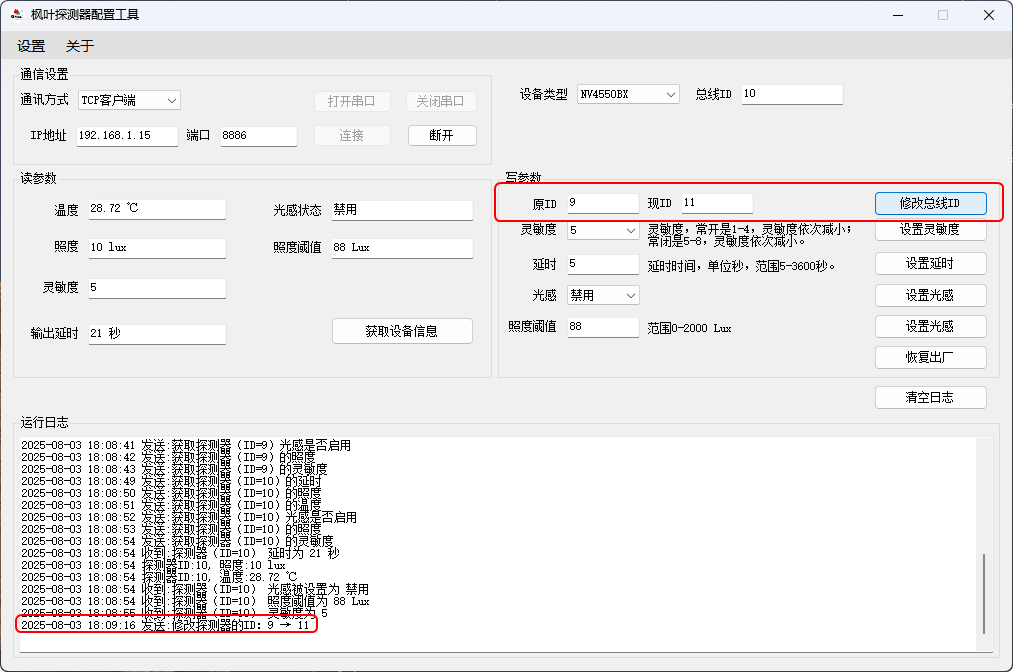
Task: Click the 输出延时 field showing 21 秒
Action: [x=157, y=334]
